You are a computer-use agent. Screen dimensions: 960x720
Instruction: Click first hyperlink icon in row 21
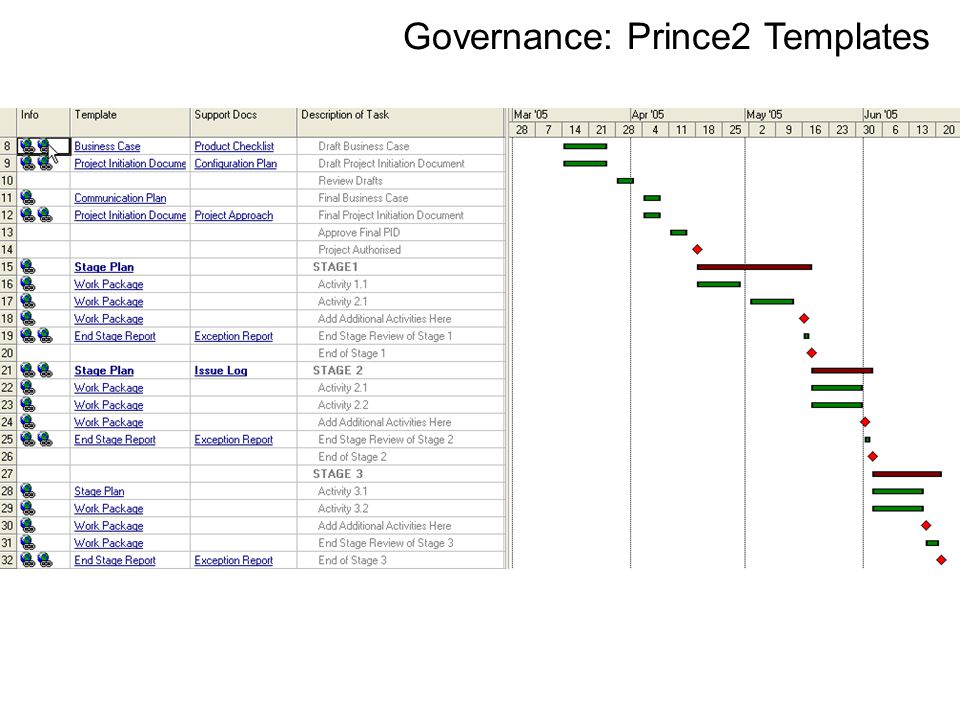coord(28,370)
